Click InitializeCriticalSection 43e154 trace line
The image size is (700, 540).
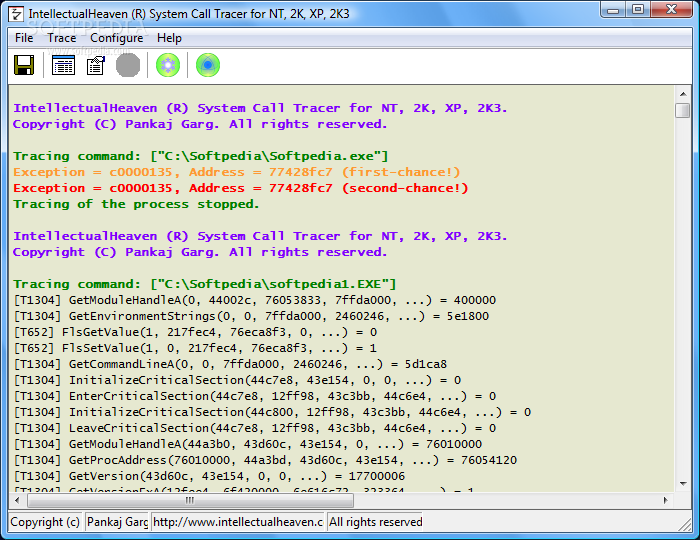coord(237,381)
